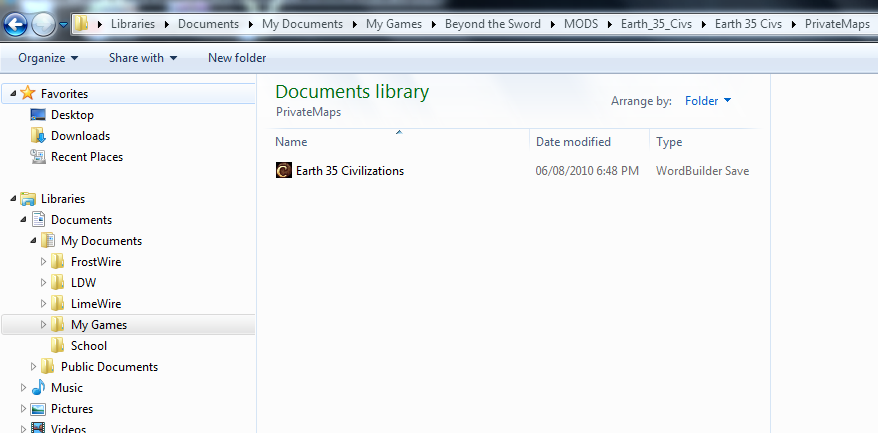Expand the Public Documents node

click(33, 367)
